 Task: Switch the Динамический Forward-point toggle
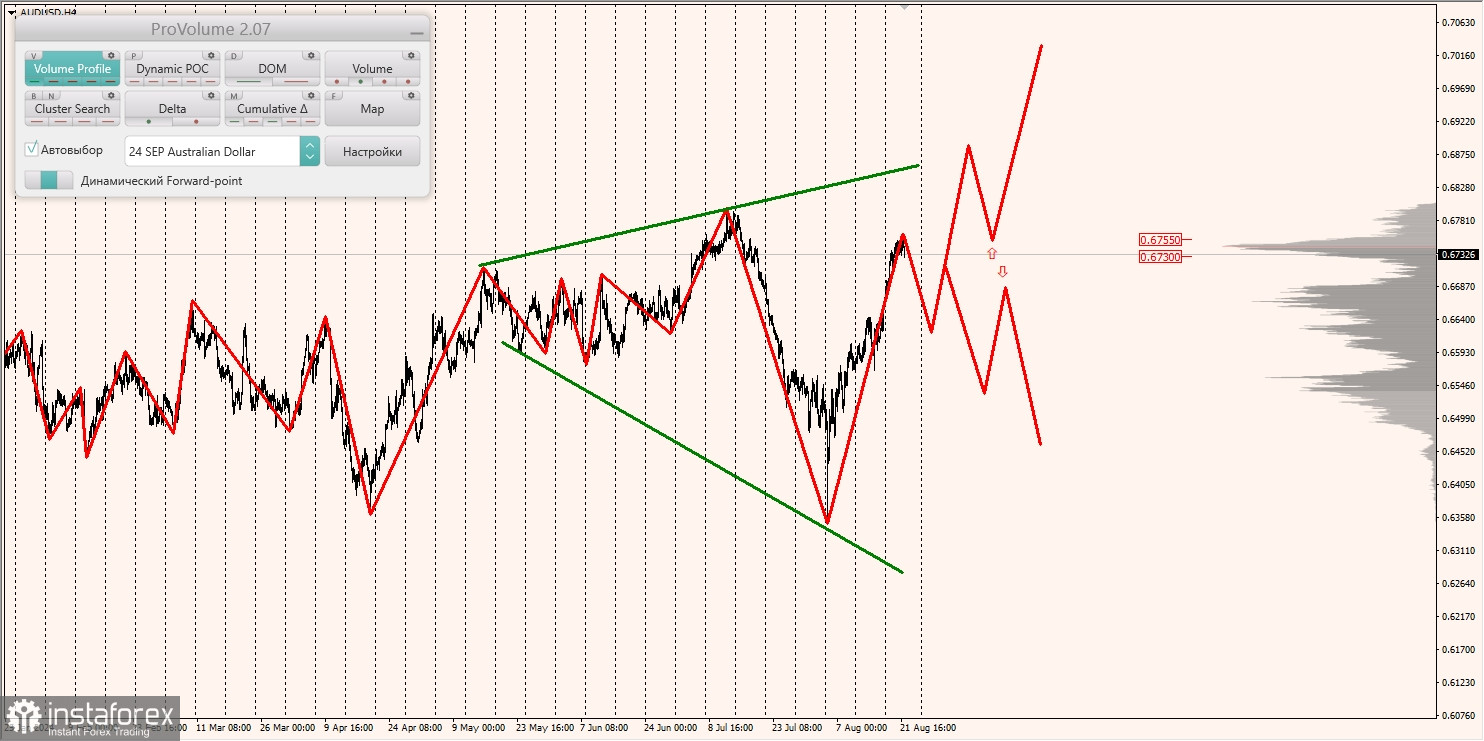click(x=49, y=180)
